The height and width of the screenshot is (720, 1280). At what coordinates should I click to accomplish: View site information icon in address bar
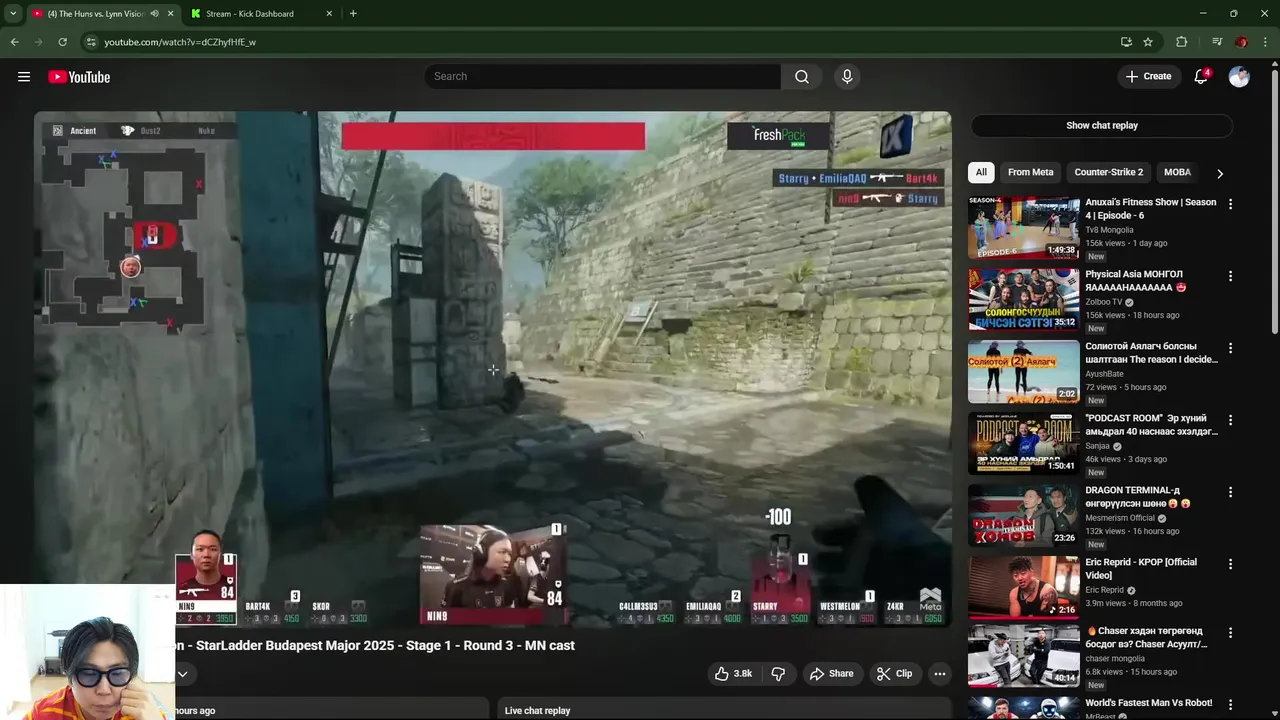click(x=91, y=42)
